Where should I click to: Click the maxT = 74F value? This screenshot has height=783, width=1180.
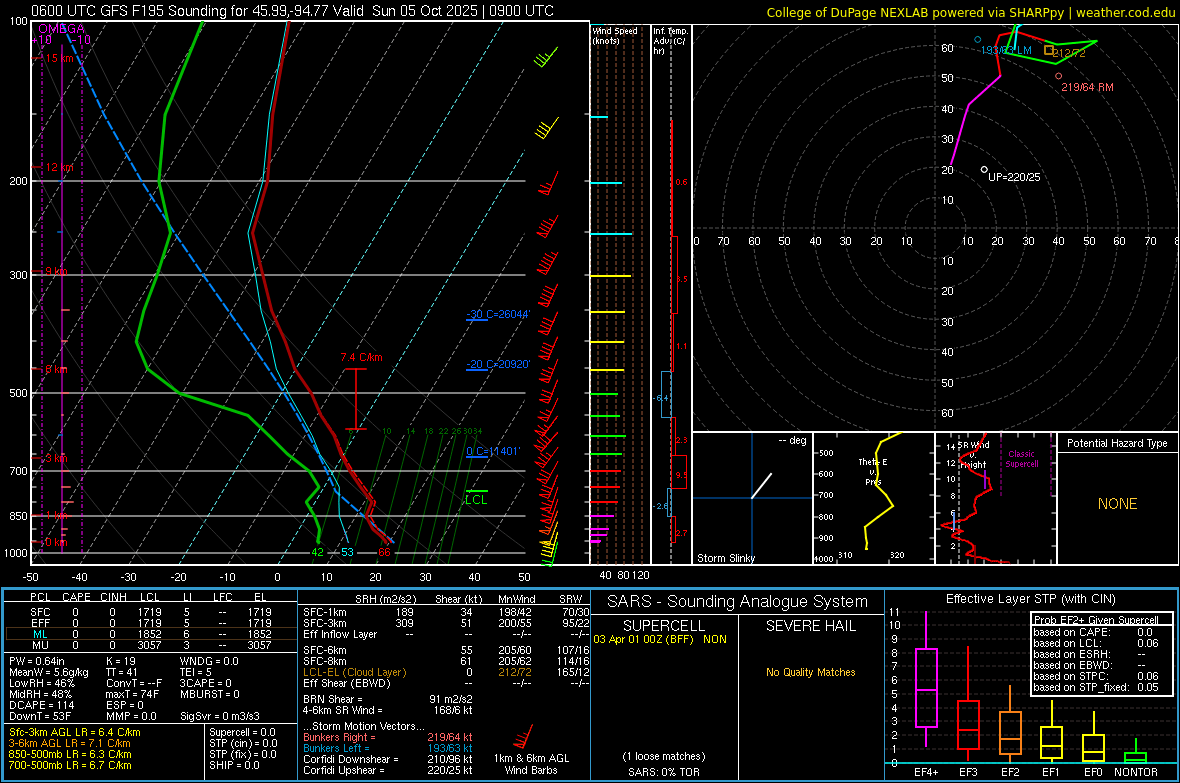point(132,694)
